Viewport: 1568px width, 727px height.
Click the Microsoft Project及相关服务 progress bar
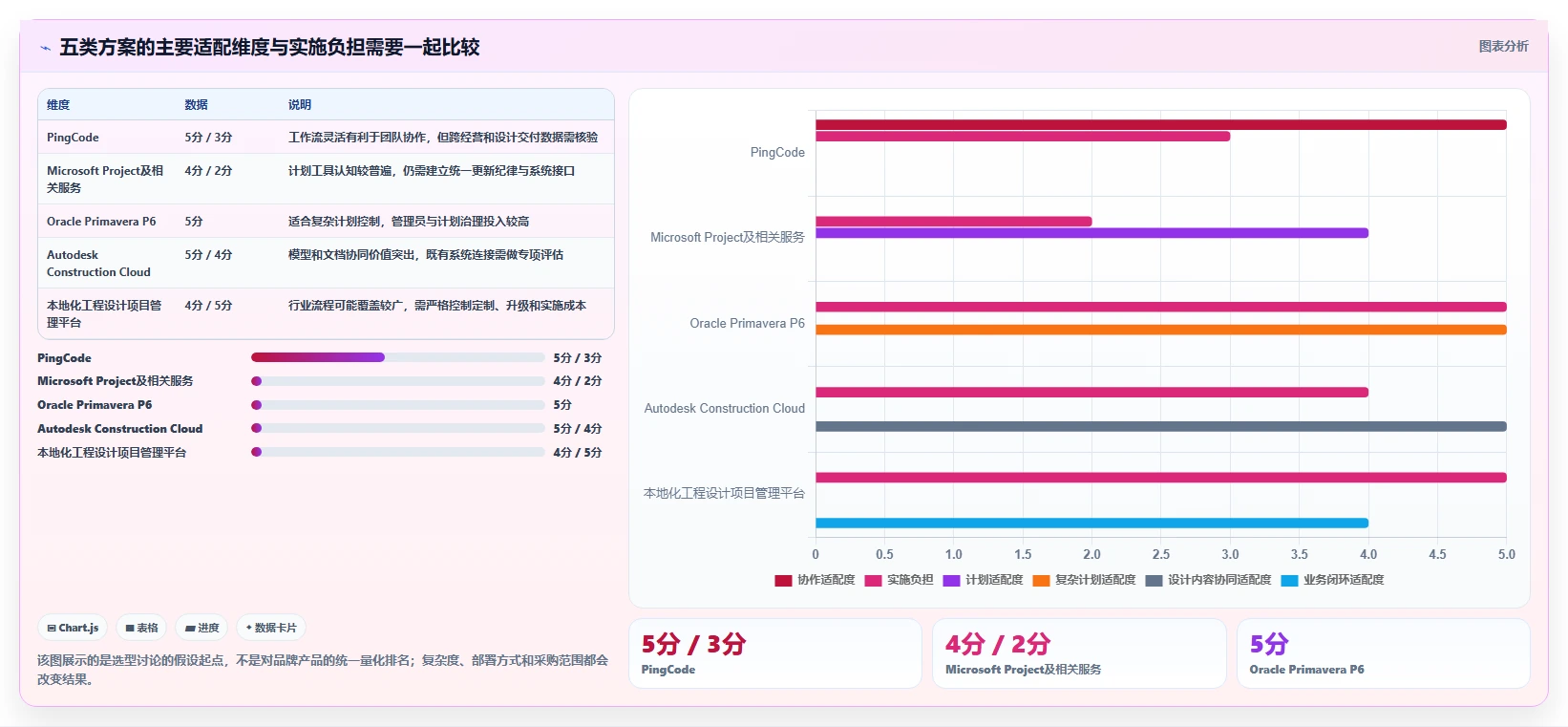tap(397, 381)
